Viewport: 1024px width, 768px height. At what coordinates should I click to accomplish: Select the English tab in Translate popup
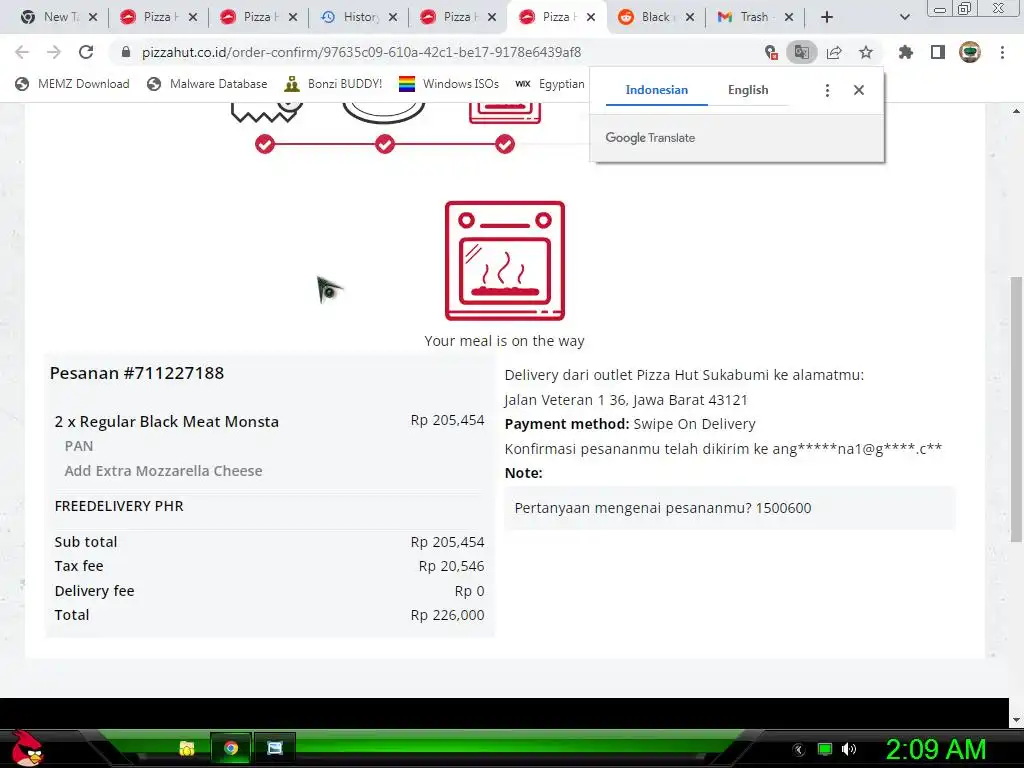[x=748, y=90]
